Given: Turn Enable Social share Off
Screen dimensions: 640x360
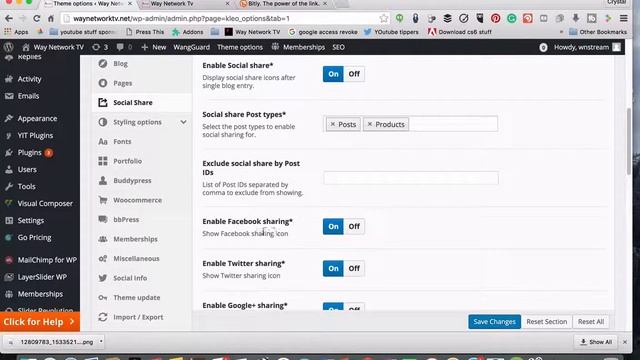Looking at the screenshot, I should [354, 74].
